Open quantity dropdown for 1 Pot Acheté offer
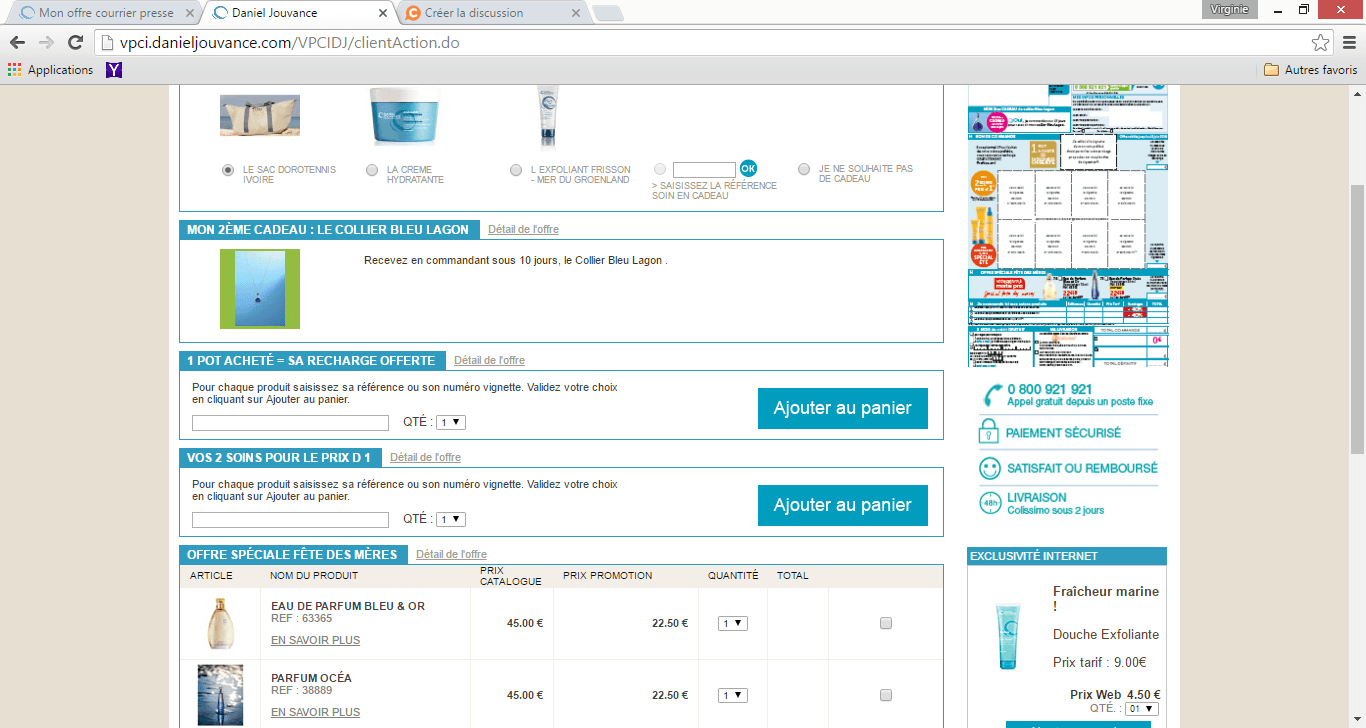Image resolution: width=1366 pixels, height=728 pixels. (x=451, y=423)
